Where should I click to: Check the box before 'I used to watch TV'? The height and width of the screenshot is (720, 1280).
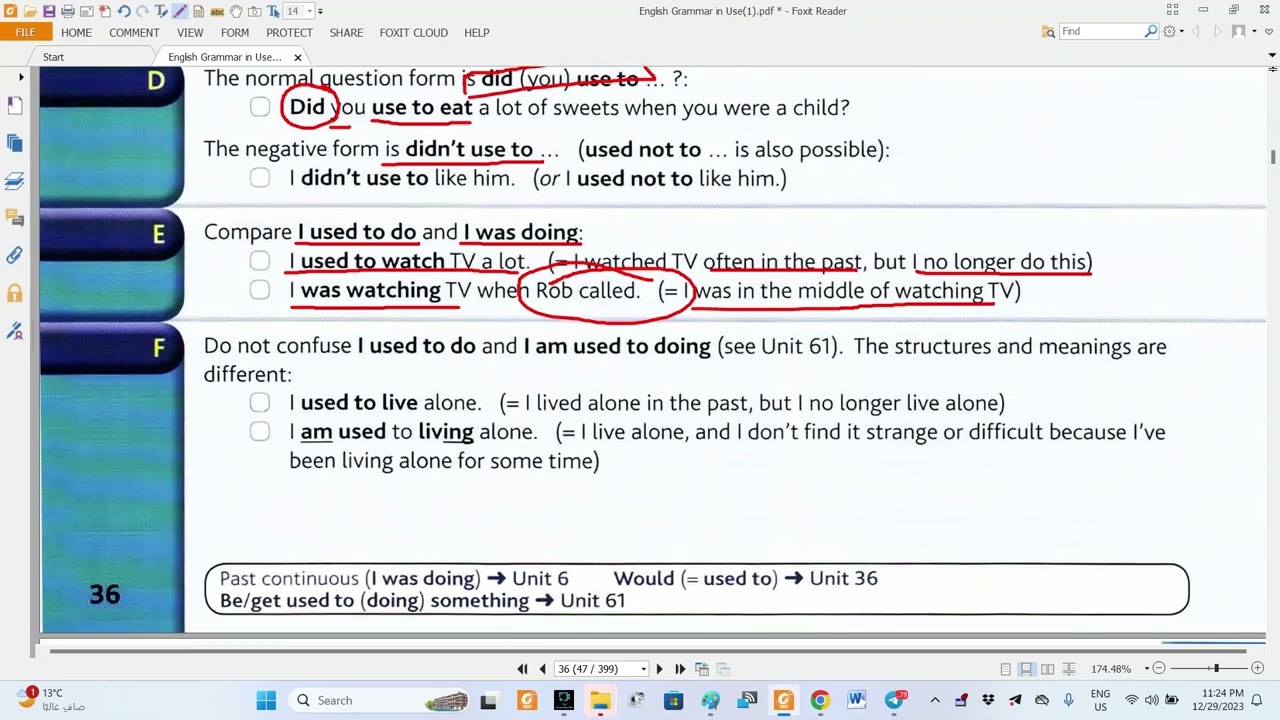[260, 261]
